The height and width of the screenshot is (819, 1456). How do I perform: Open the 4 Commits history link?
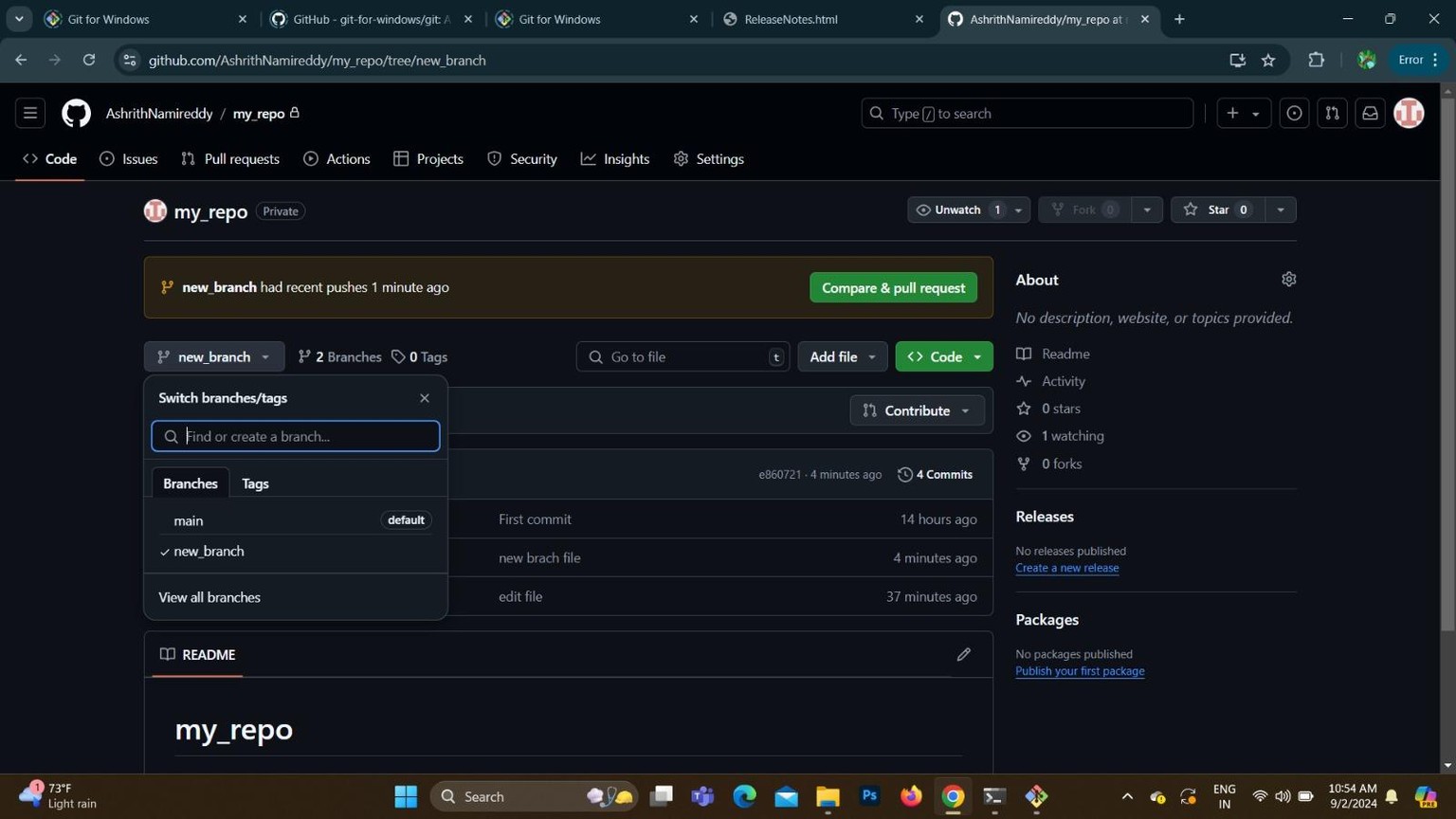coord(935,474)
